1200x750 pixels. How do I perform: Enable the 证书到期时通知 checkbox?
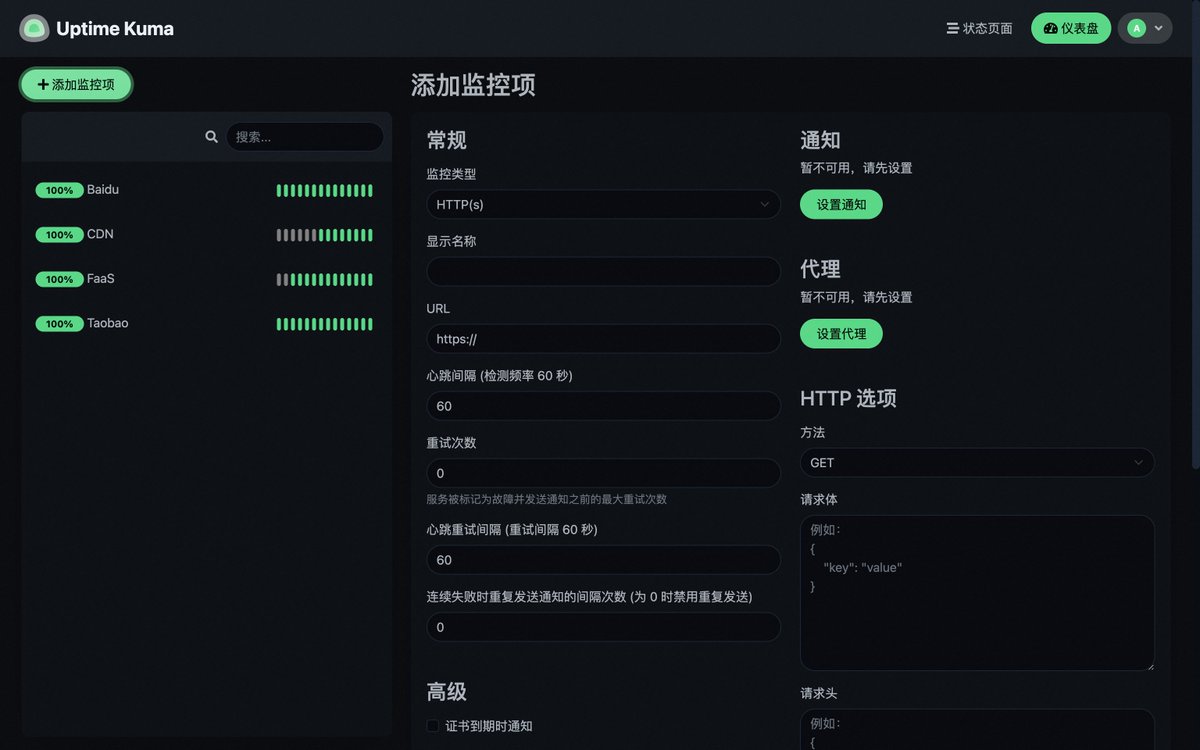(433, 726)
